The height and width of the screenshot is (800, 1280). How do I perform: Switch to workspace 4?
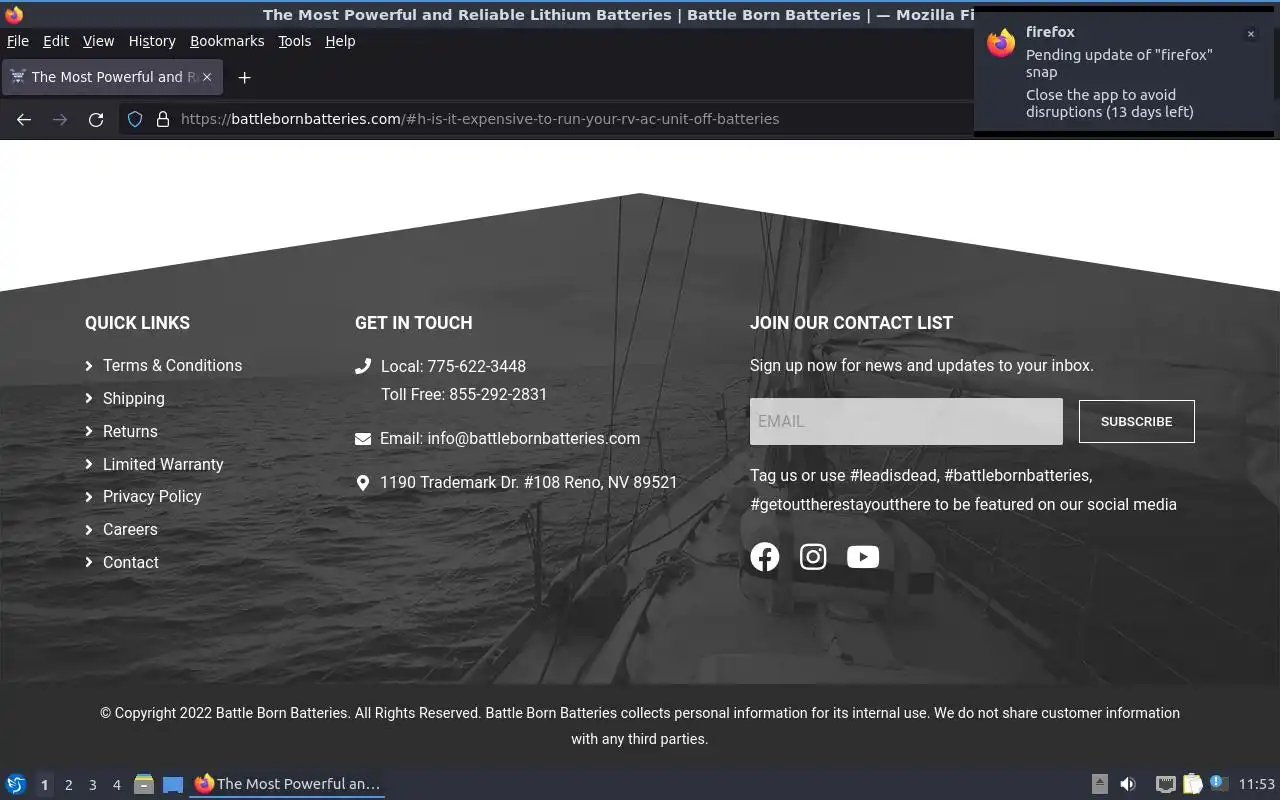click(x=116, y=785)
